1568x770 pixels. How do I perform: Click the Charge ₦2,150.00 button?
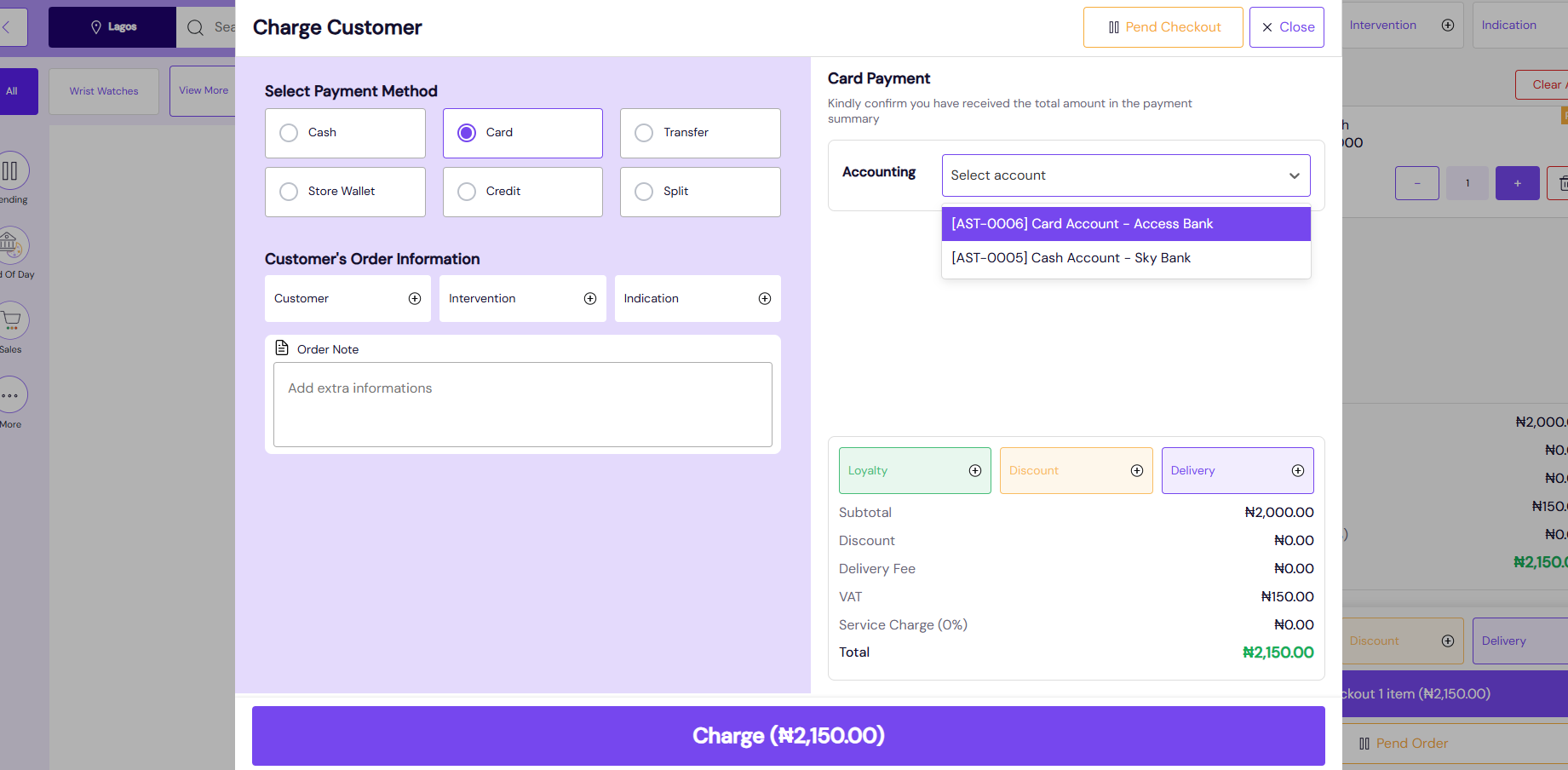click(x=789, y=736)
